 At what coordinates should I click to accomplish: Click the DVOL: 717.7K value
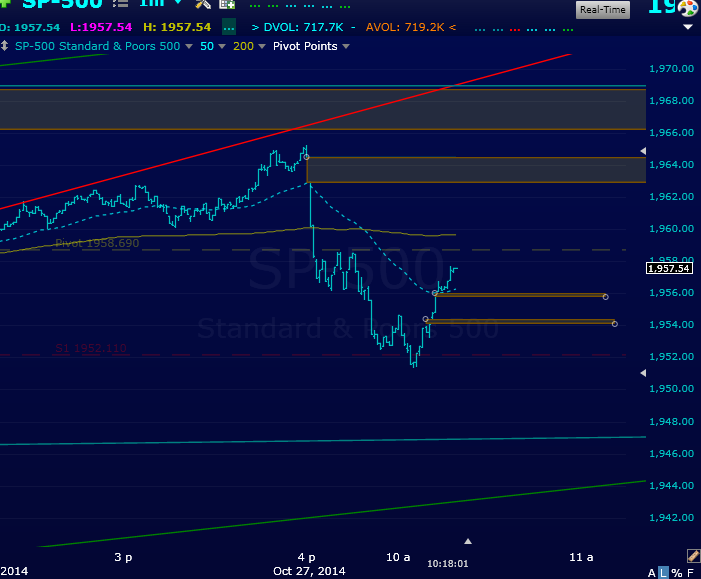pyautogui.click(x=303, y=27)
